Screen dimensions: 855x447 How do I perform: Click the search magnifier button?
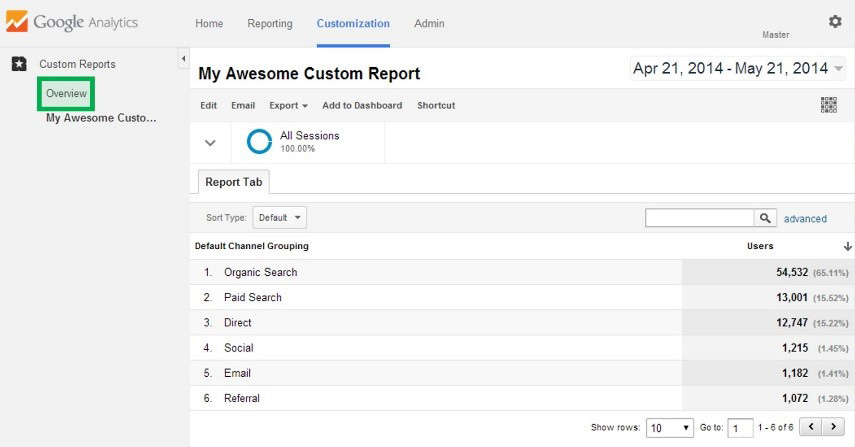(765, 218)
